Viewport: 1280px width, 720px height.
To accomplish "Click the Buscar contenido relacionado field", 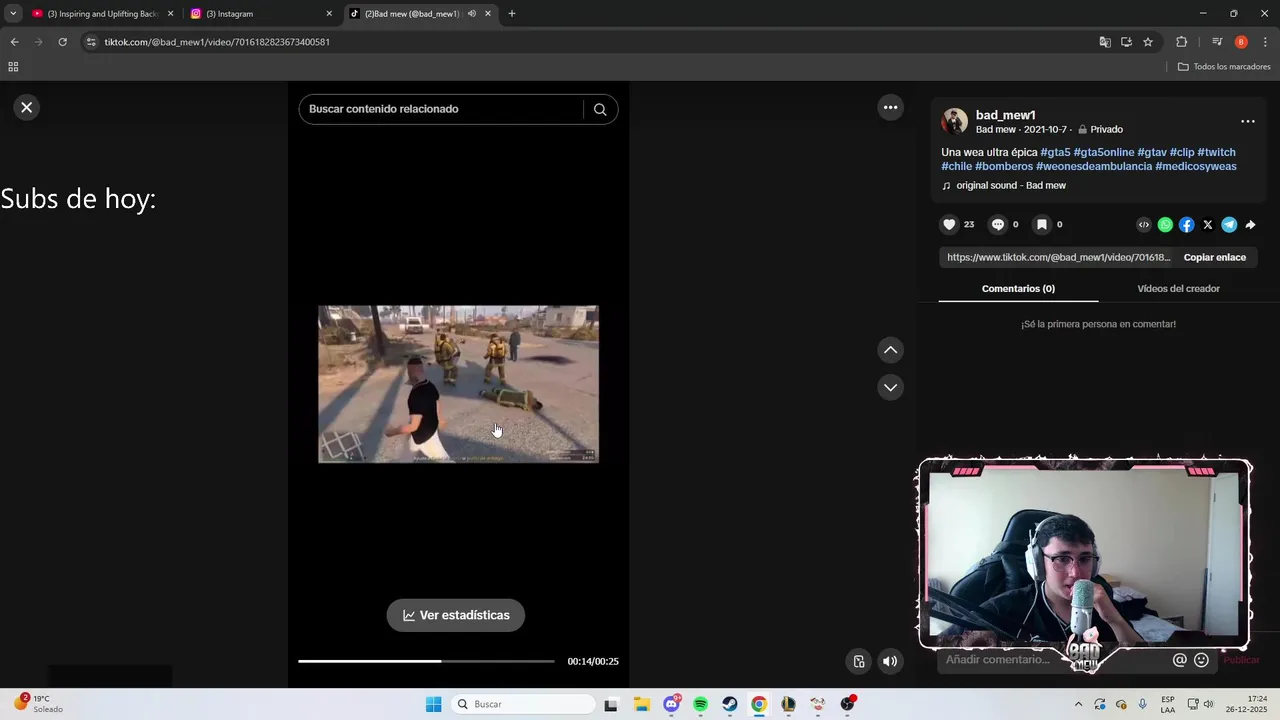I will 440,109.
